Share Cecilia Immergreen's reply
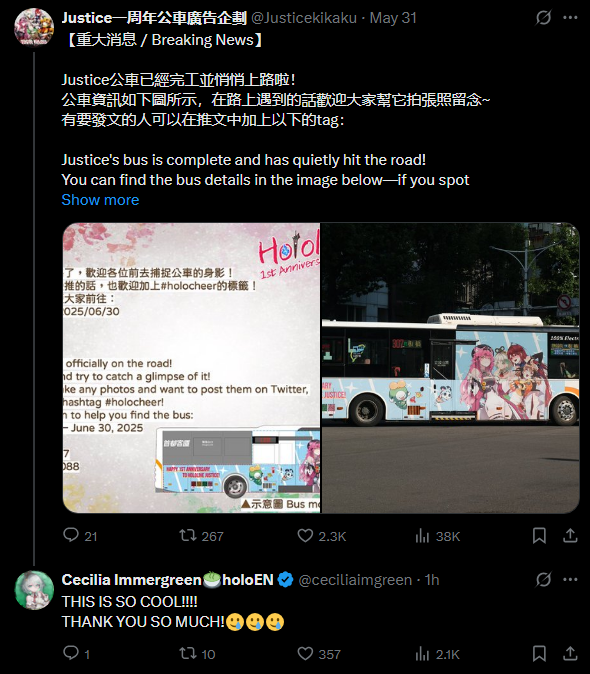590x674 pixels. coord(570,653)
